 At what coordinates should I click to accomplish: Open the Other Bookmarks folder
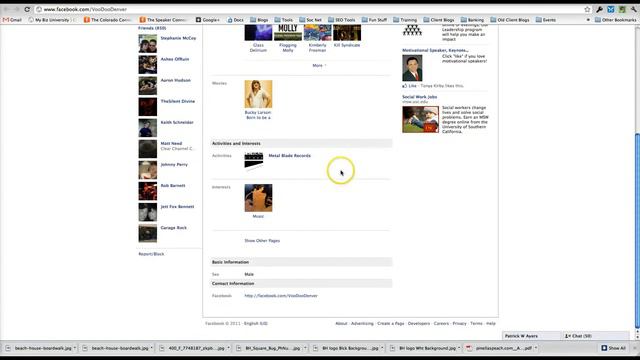[x=616, y=20]
